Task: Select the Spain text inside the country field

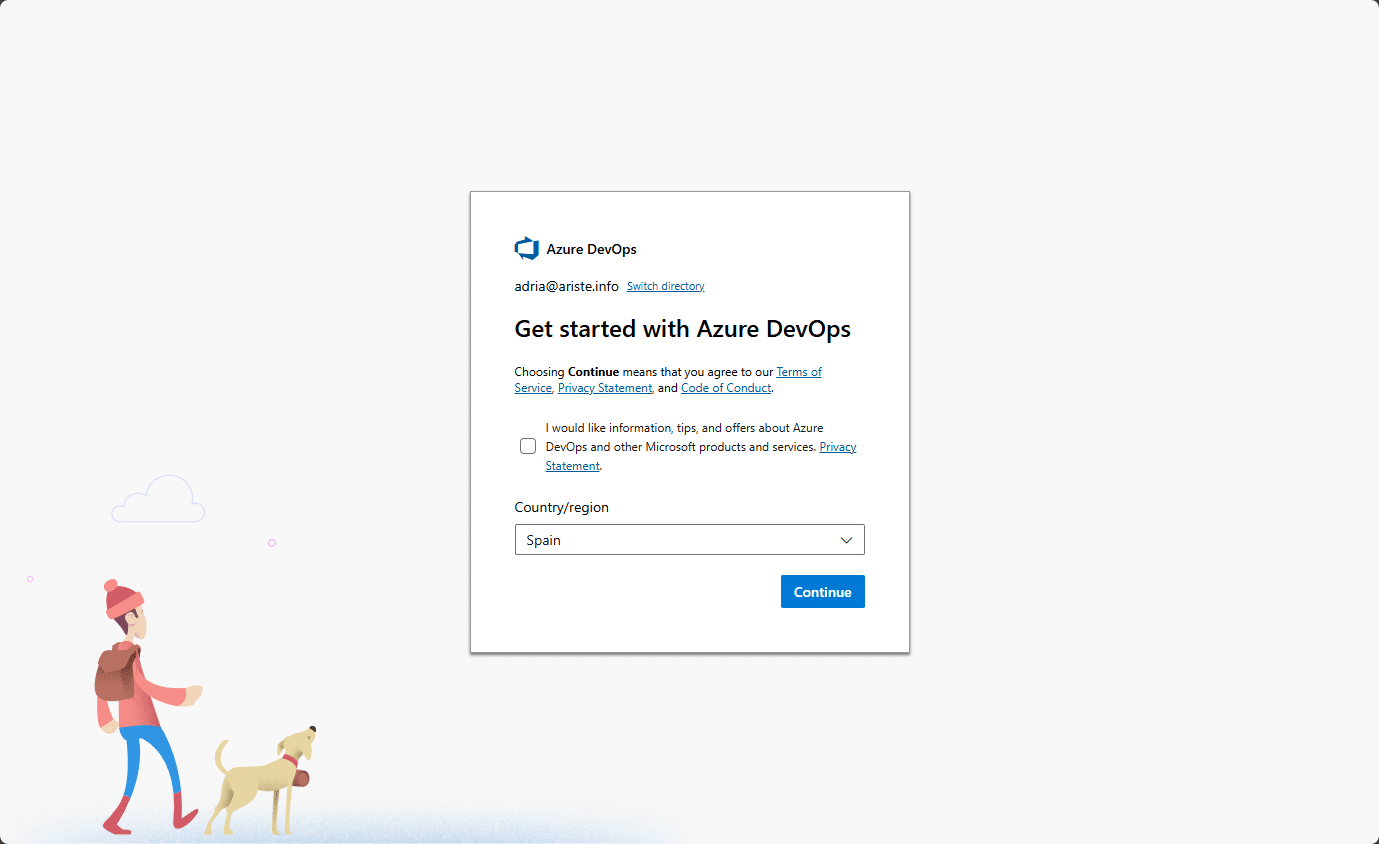Action: pyautogui.click(x=543, y=540)
